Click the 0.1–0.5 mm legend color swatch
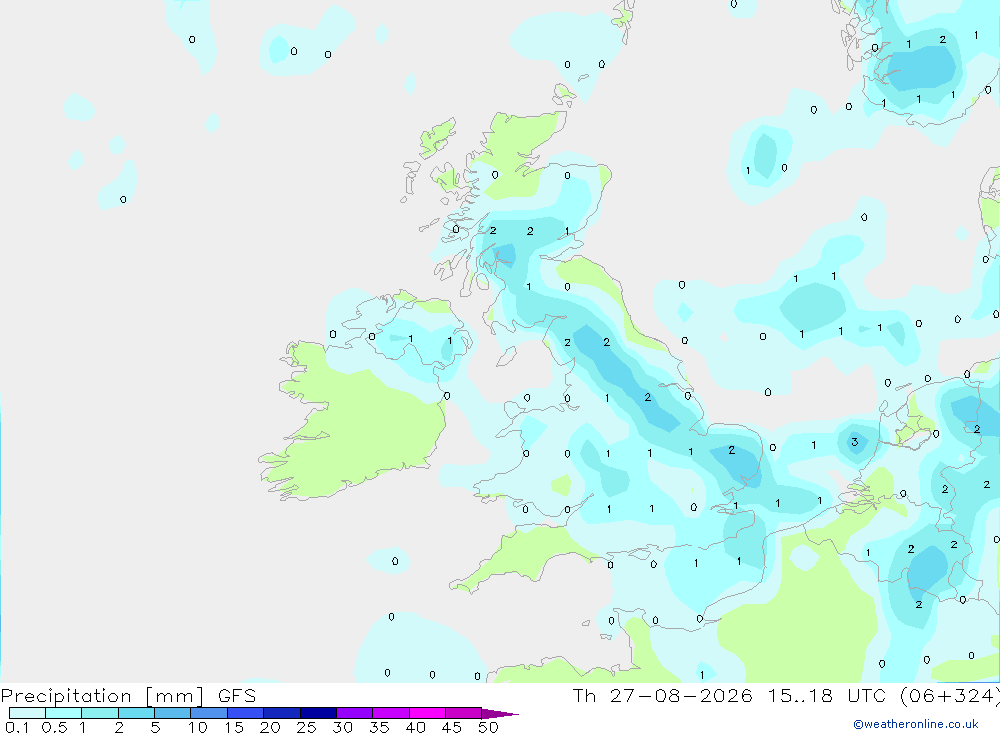The height and width of the screenshot is (733, 1000). pyautogui.click(x=27, y=713)
